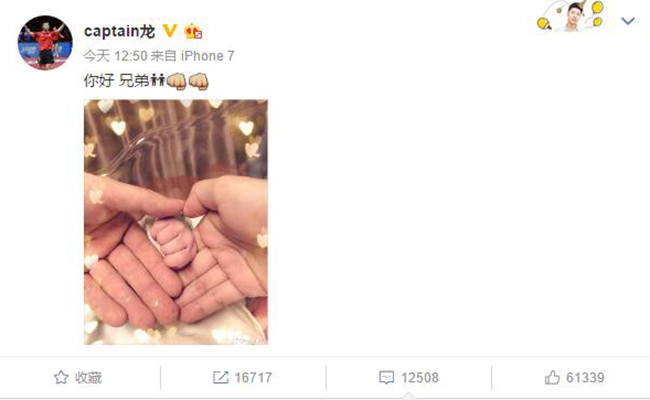Image resolution: width=650 pixels, height=400 pixels.
Task: Click the star favorite icon
Action: coord(61,377)
